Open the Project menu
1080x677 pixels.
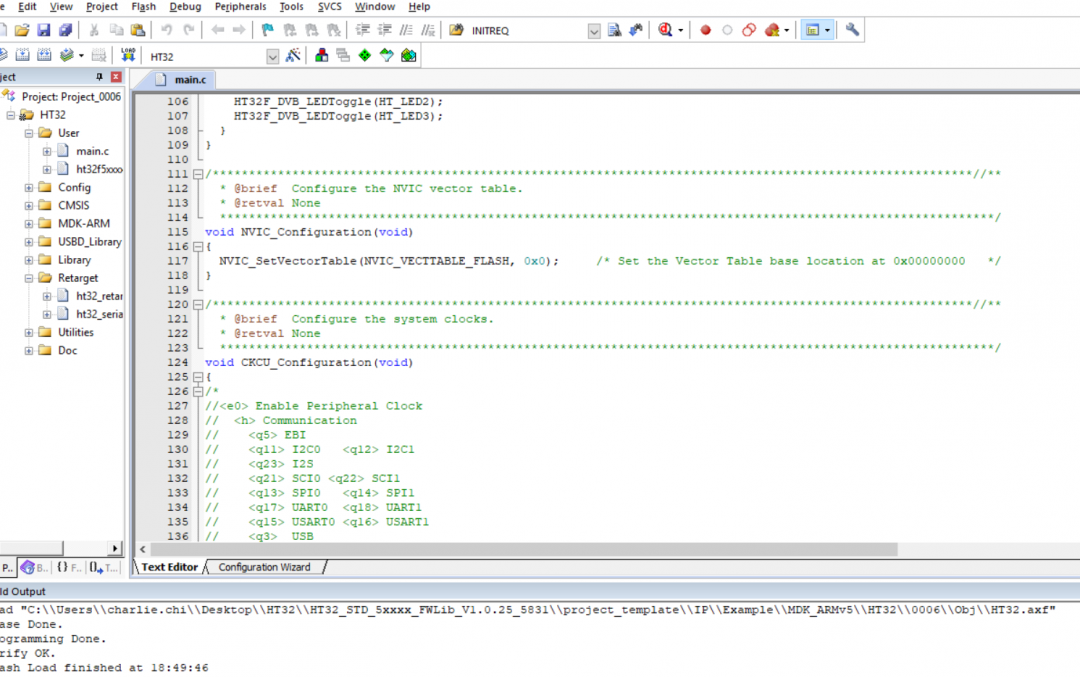click(102, 7)
